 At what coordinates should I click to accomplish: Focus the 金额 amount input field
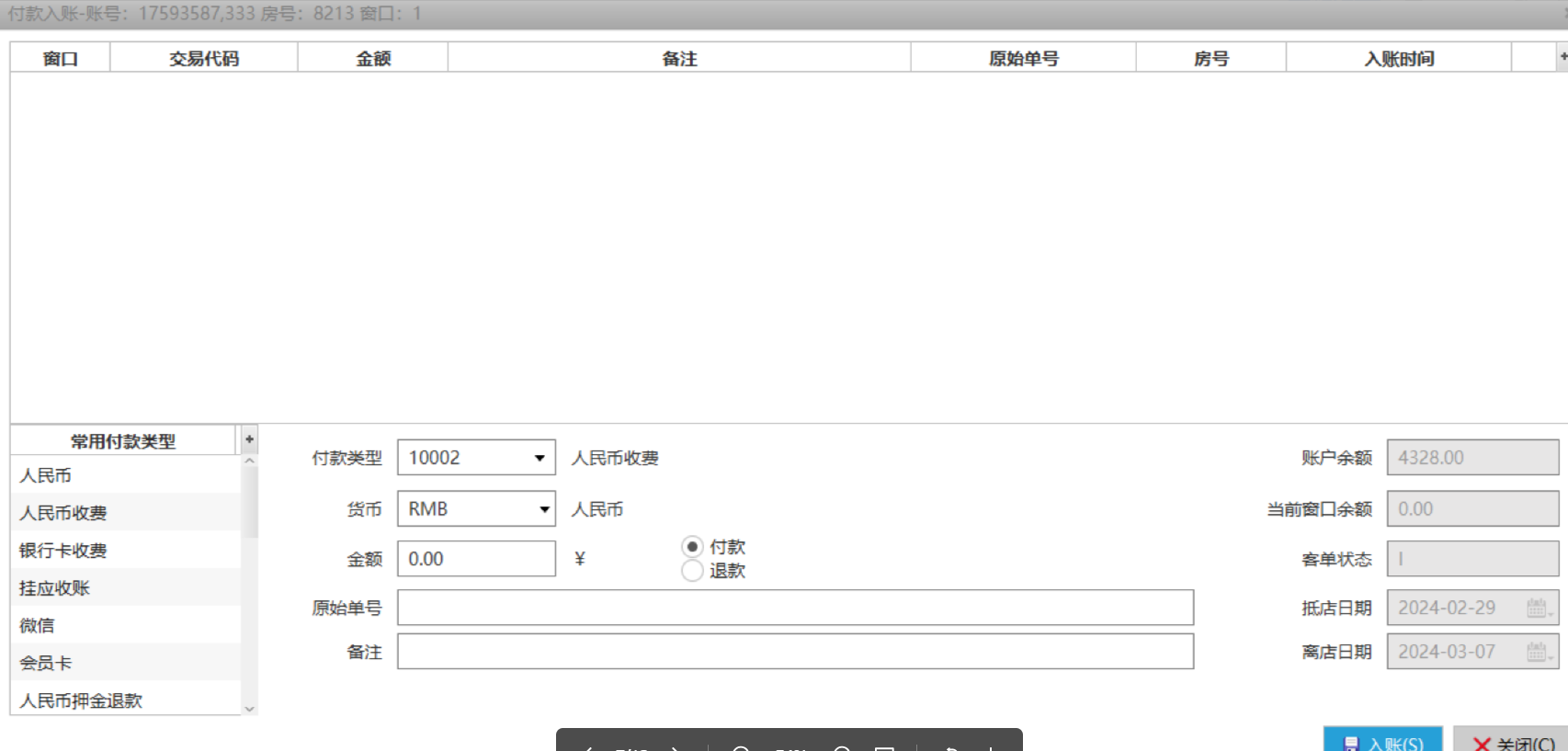475,559
